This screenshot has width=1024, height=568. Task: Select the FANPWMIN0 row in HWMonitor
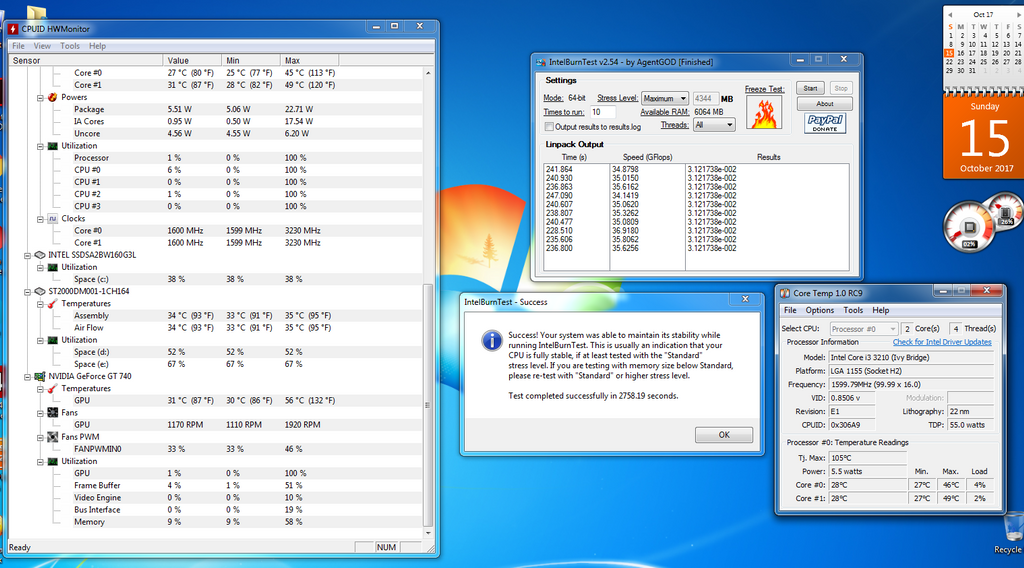point(216,449)
